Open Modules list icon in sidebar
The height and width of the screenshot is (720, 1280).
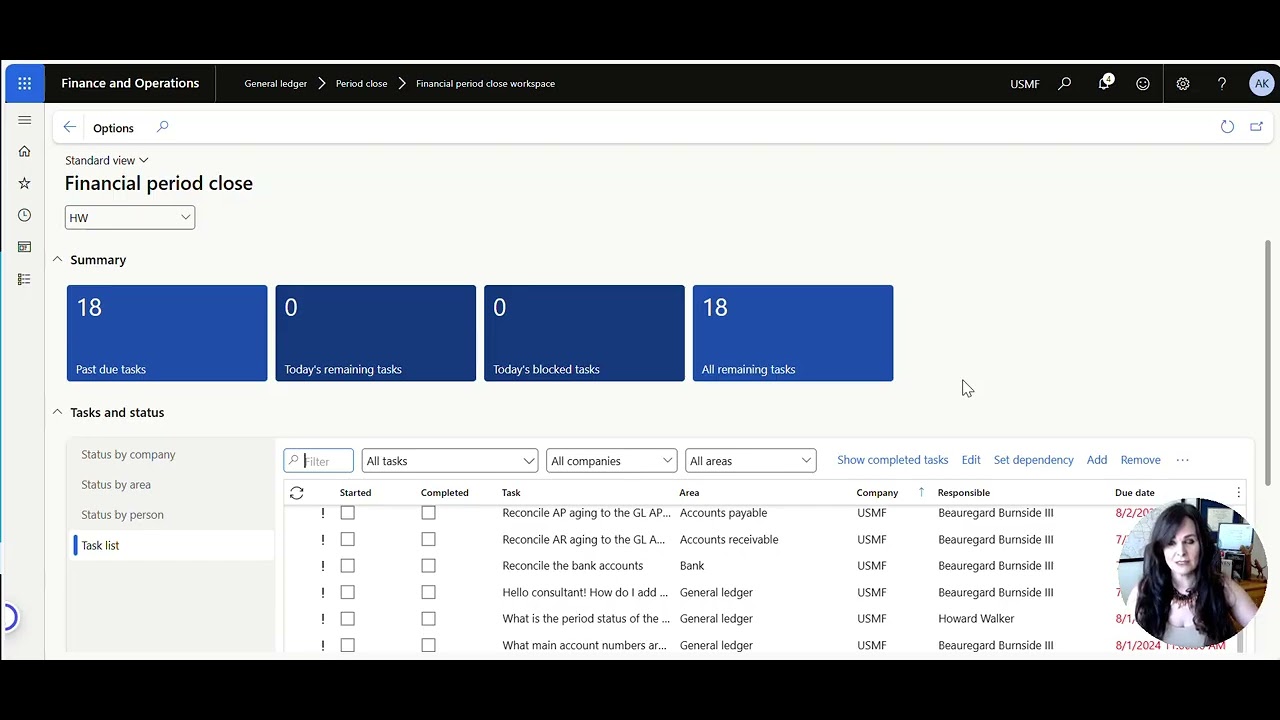(24, 279)
